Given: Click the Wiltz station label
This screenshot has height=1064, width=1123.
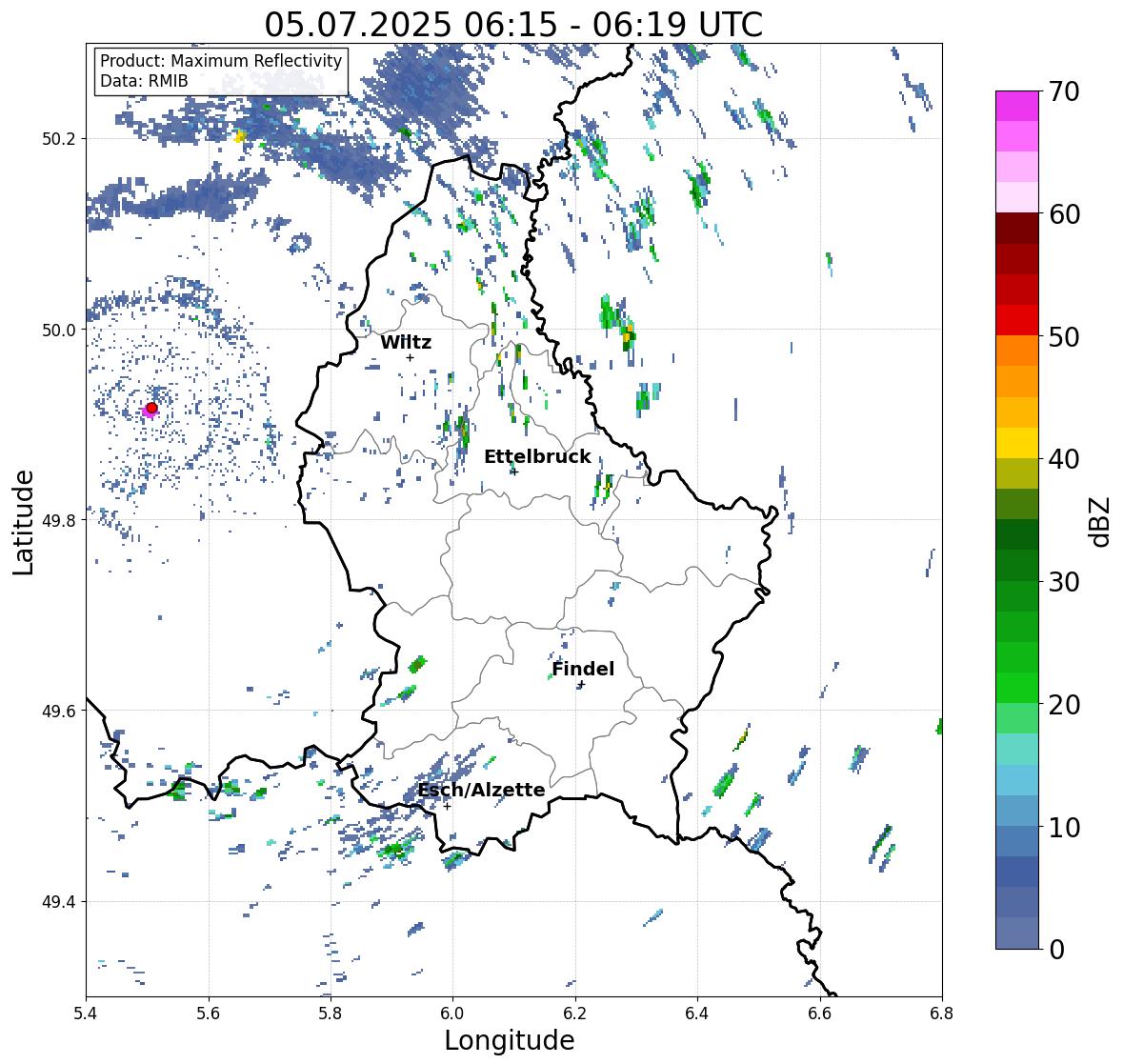Looking at the screenshot, I should pyautogui.click(x=406, y=342).
